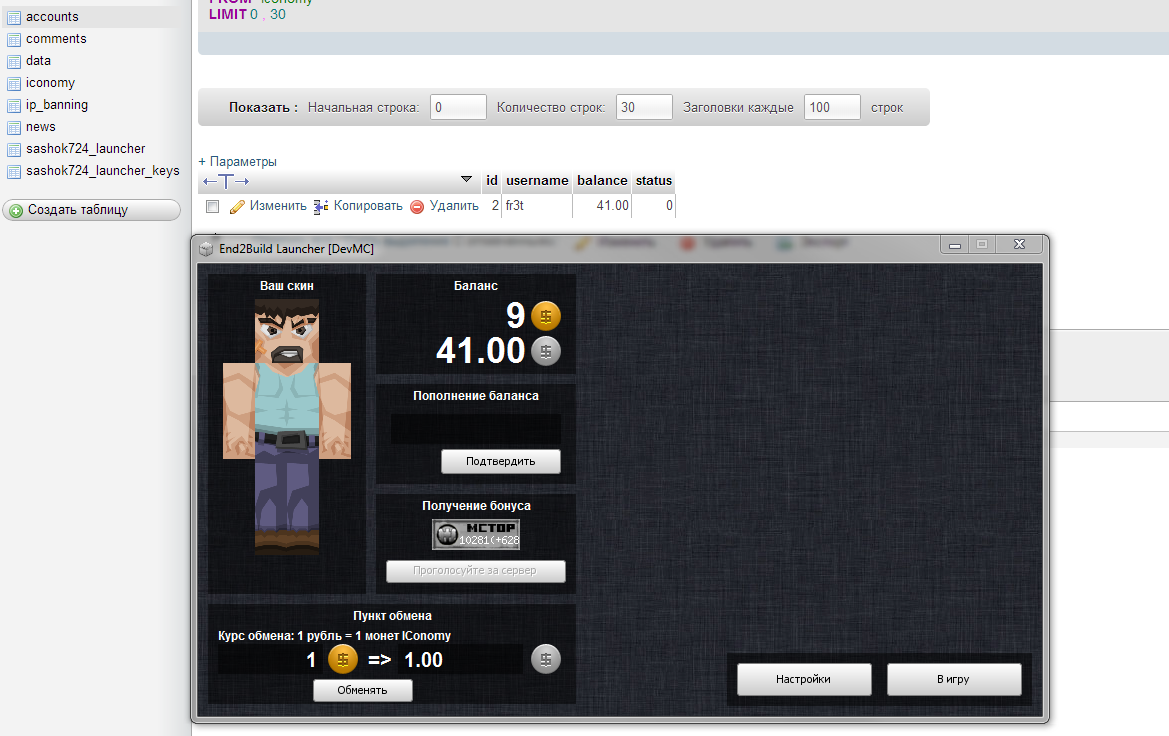Open the iconomy table in sidebar
1169x736 pixels.
tap(50, 83)
